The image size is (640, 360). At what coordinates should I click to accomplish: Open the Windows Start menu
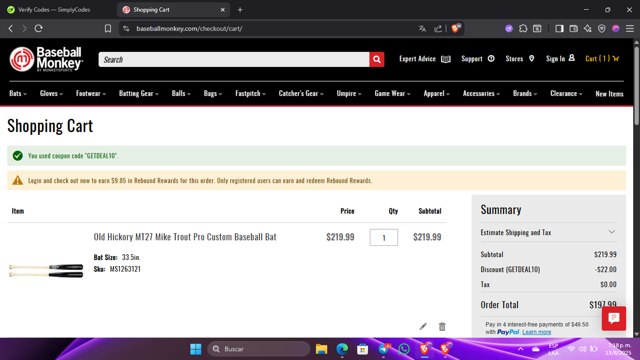pos(196,349)
